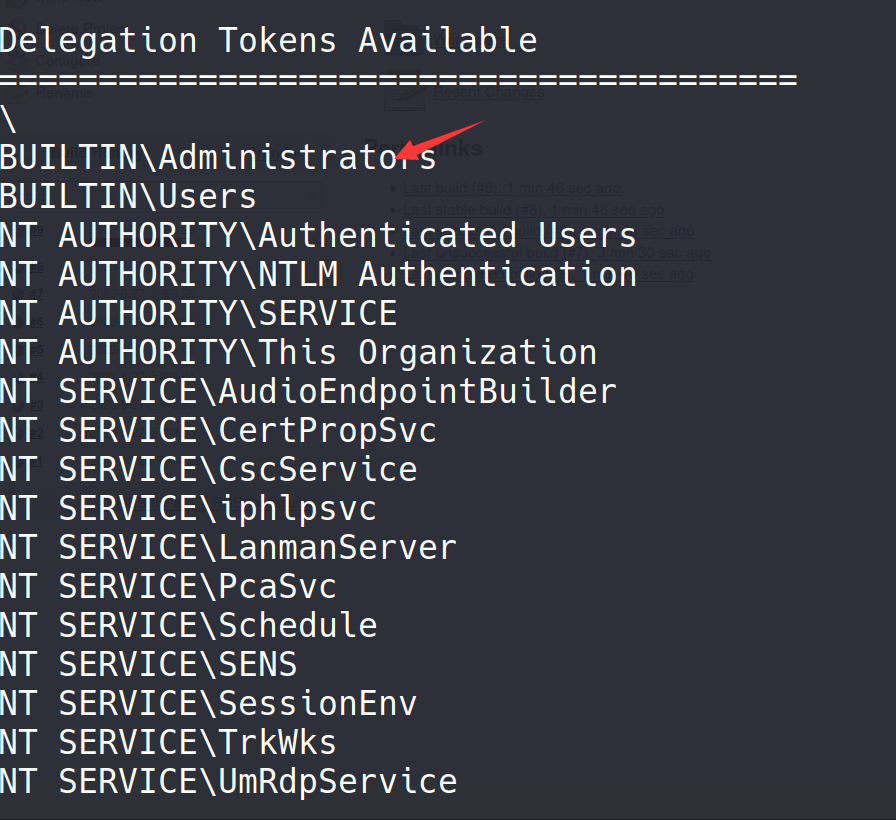Click the NT SERVICE\Schedule token
Screen dimensions: 896x820
tap(188, 626)
